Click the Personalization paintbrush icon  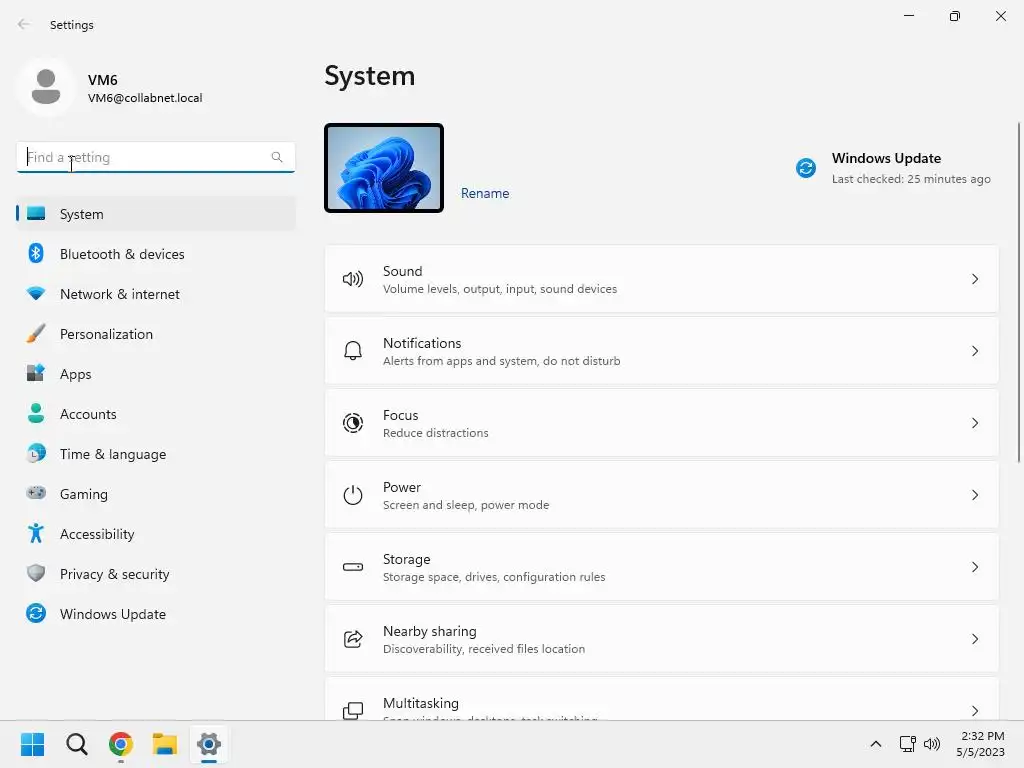(x=36, y=334)
